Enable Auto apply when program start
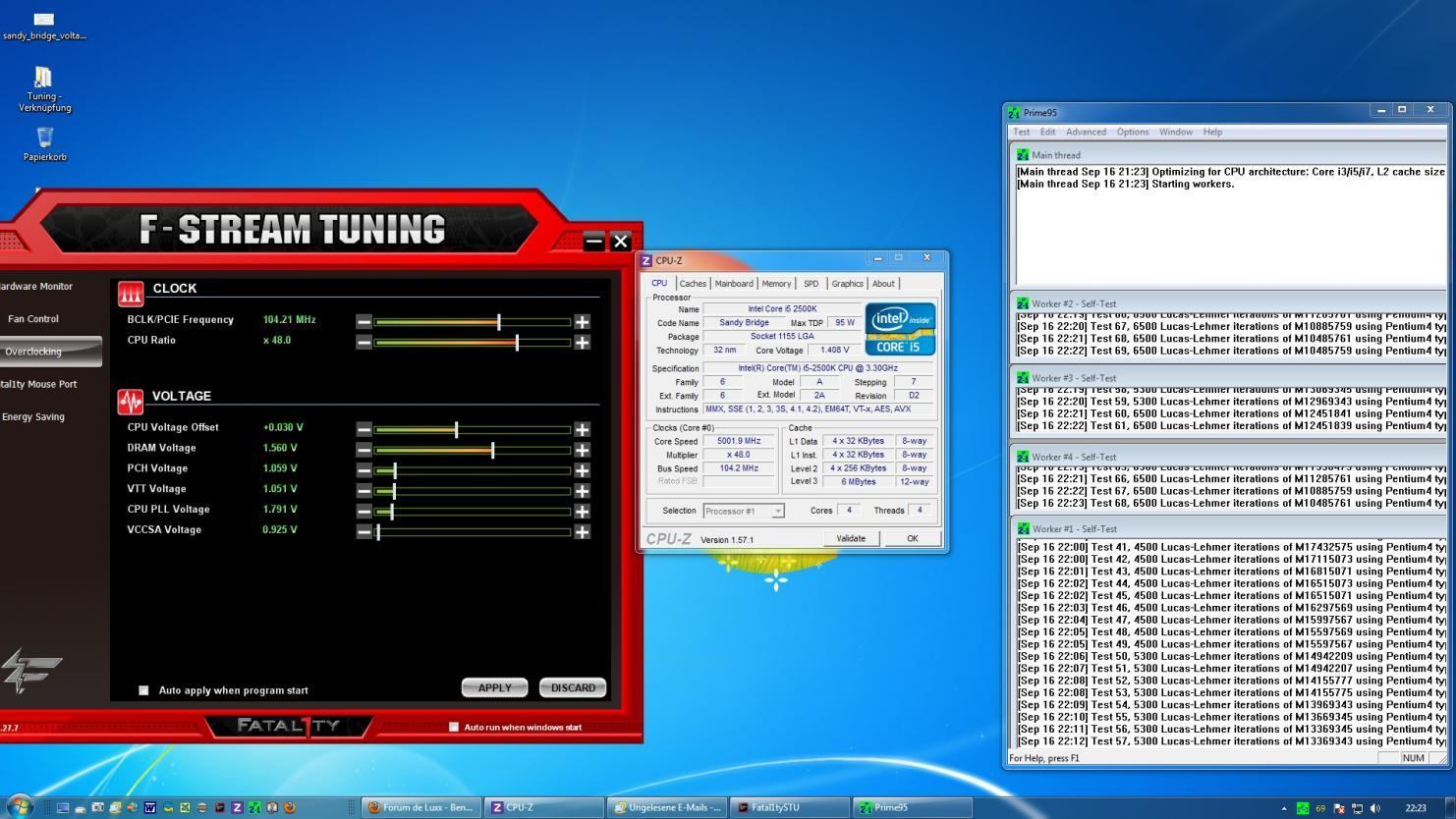 (x=143, y=690)
